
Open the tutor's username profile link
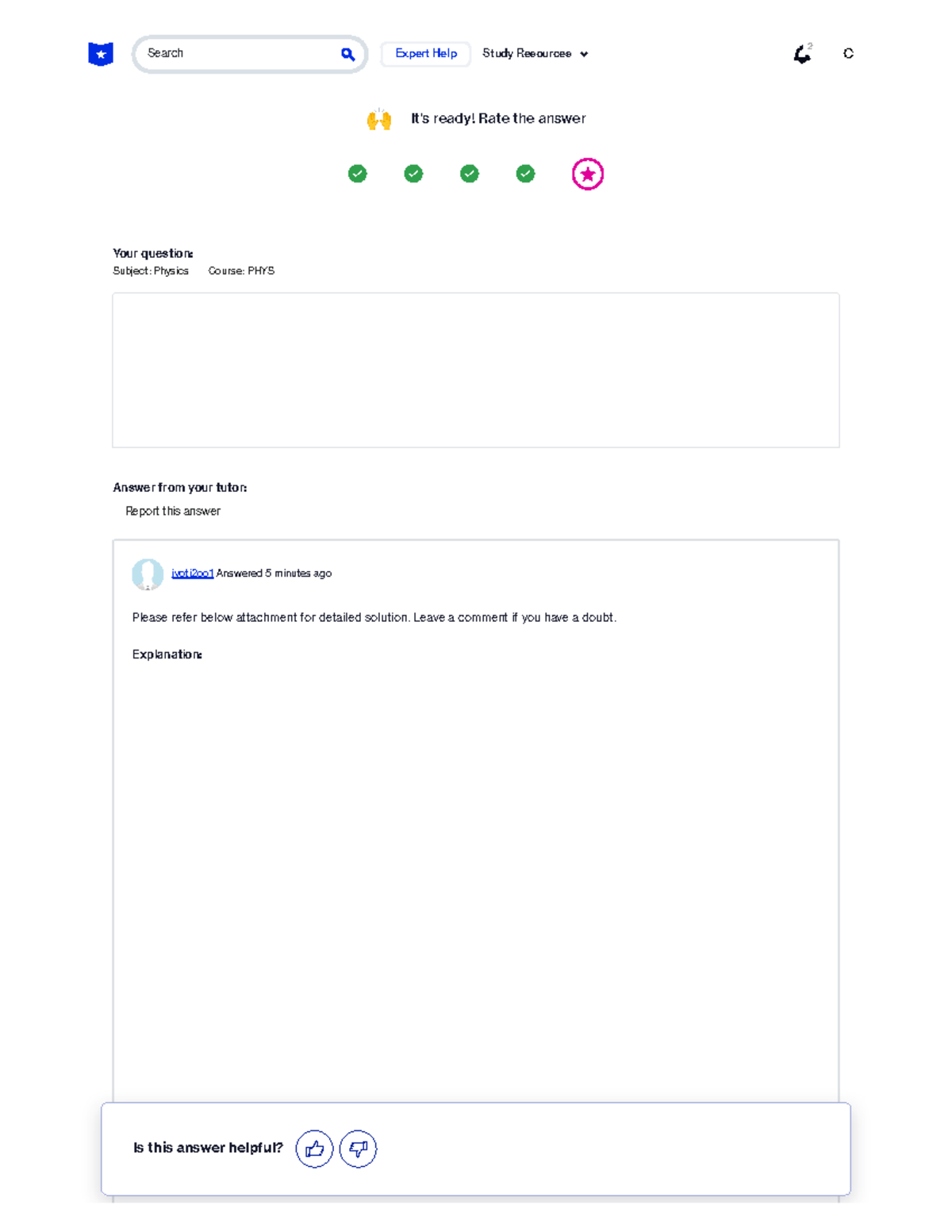192,574
